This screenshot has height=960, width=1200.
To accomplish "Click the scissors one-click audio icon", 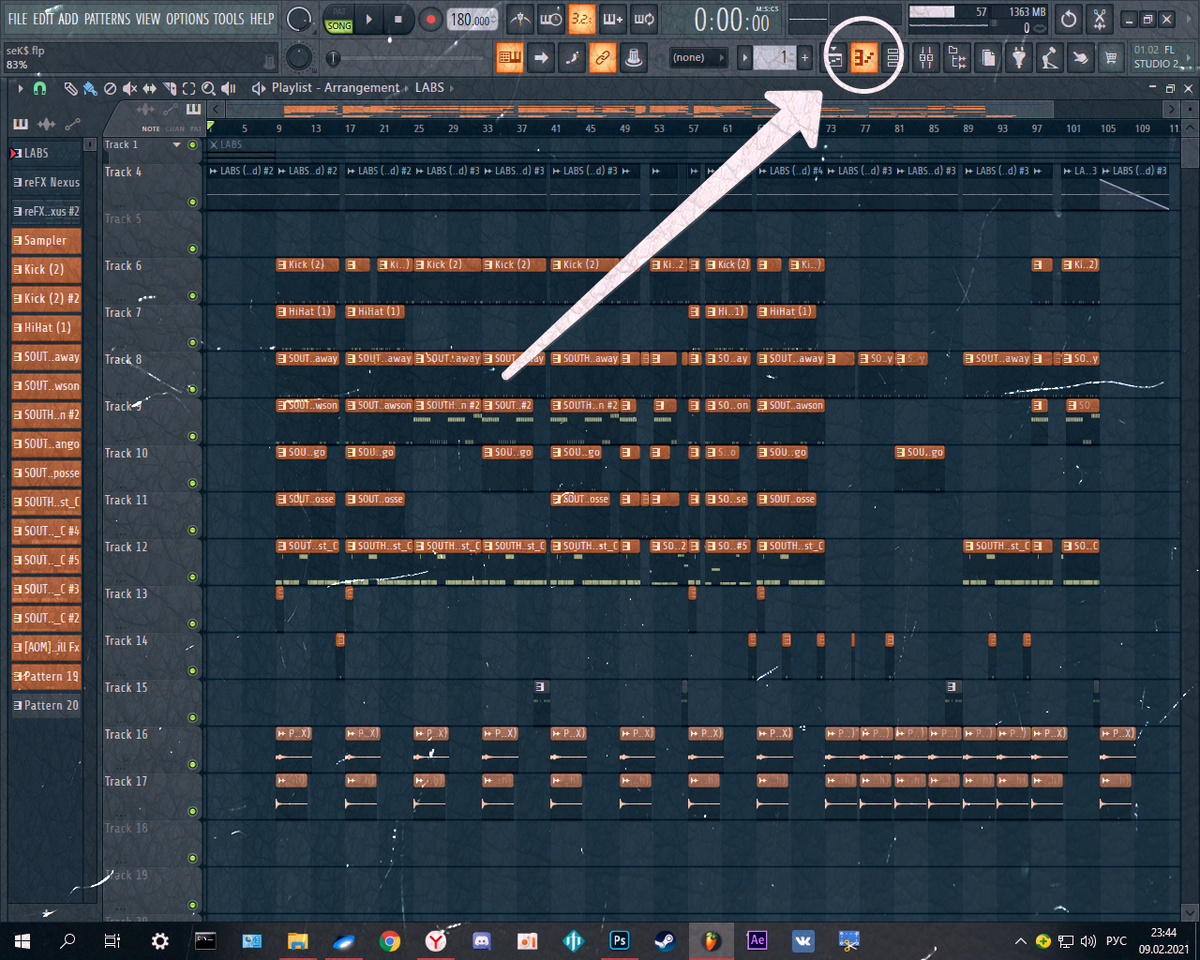I will click(1100, 18).
